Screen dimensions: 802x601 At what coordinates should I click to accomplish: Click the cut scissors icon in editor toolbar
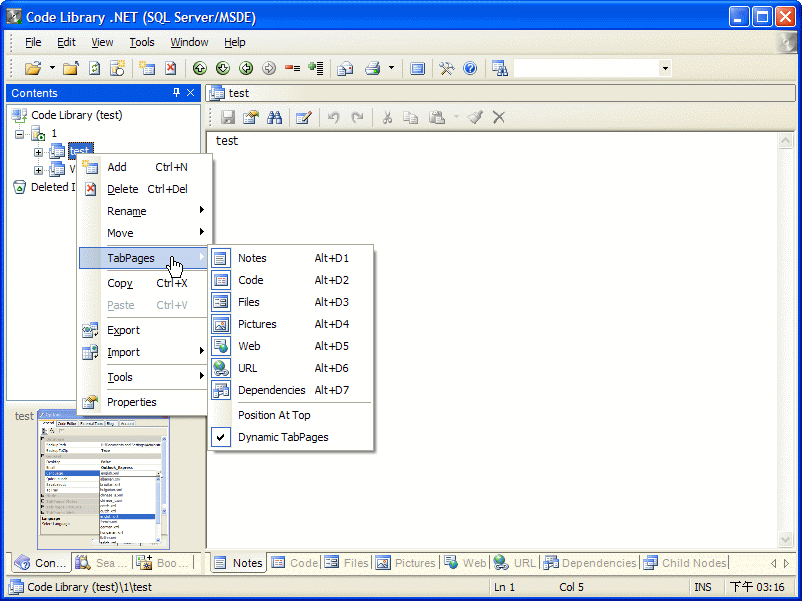click(387, 117)
